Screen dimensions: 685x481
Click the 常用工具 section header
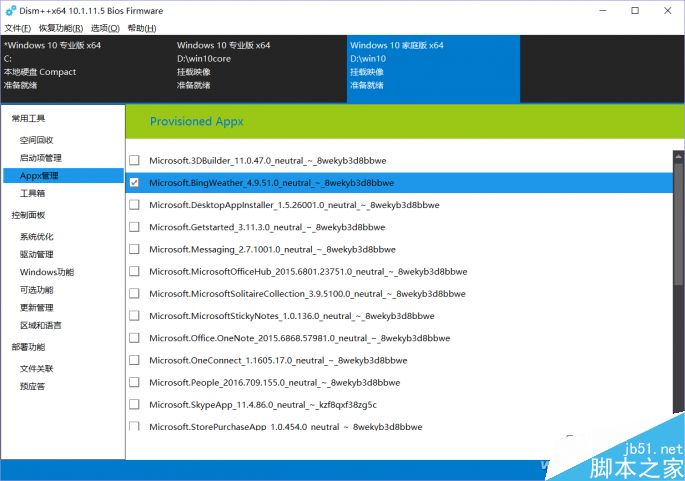[28, 118]
